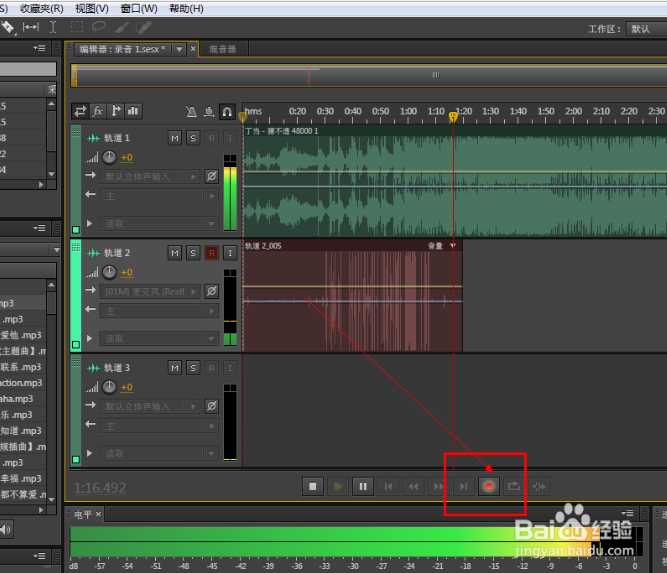Toggle Skip Selection transport button
The image size is (667, 573).
tap(539, 486)
